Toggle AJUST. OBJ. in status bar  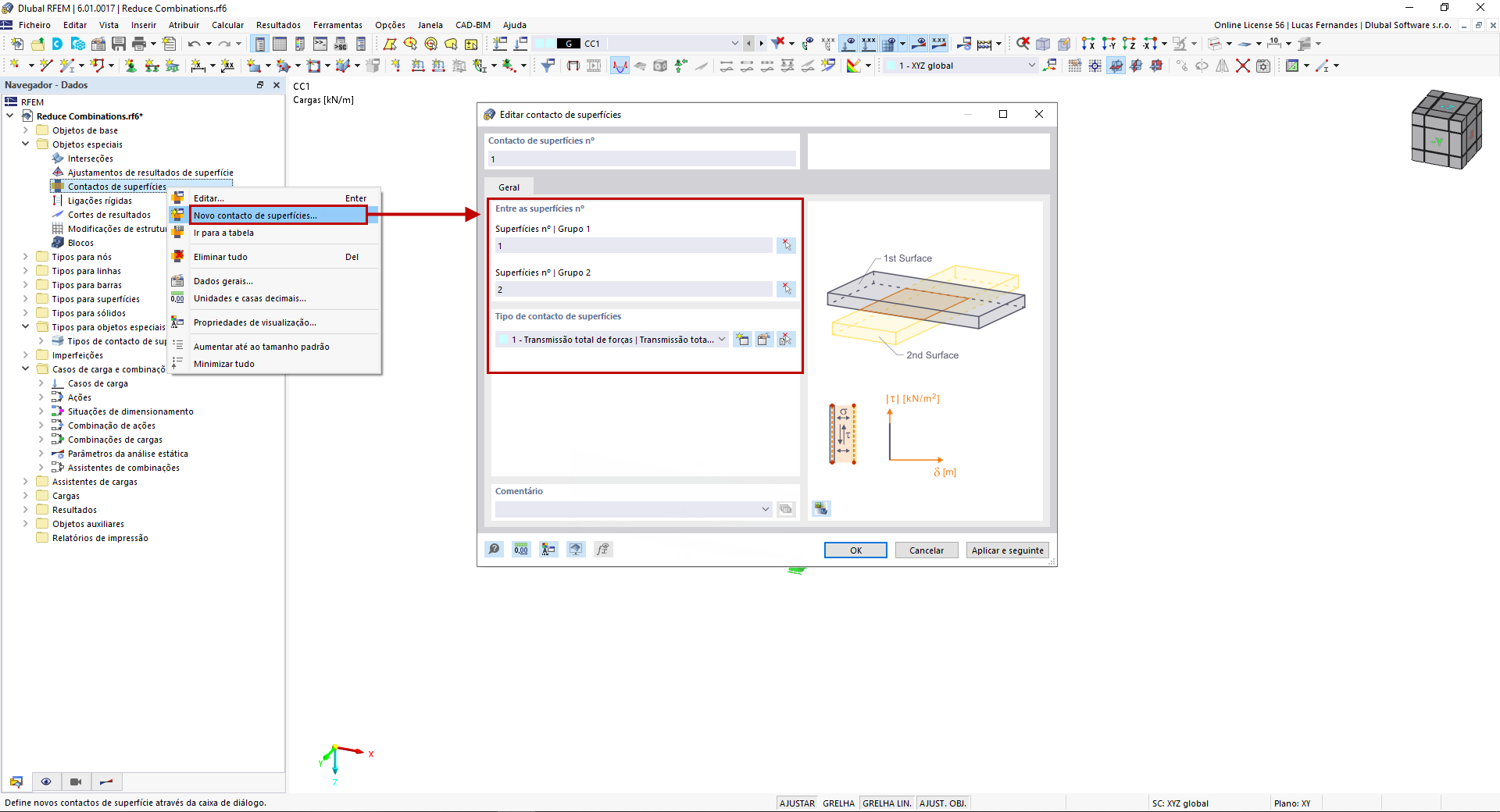pos(943,803)
